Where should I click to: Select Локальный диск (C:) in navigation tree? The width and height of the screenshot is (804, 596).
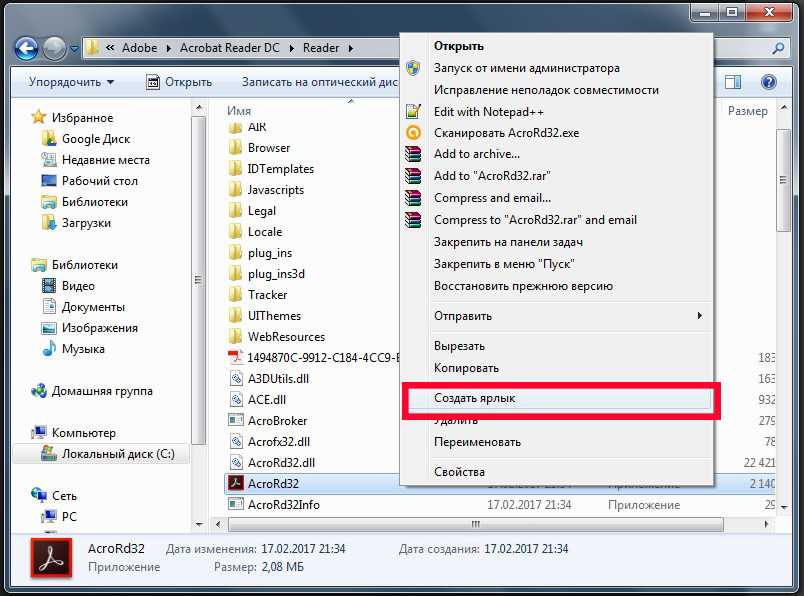pos(118,453)
